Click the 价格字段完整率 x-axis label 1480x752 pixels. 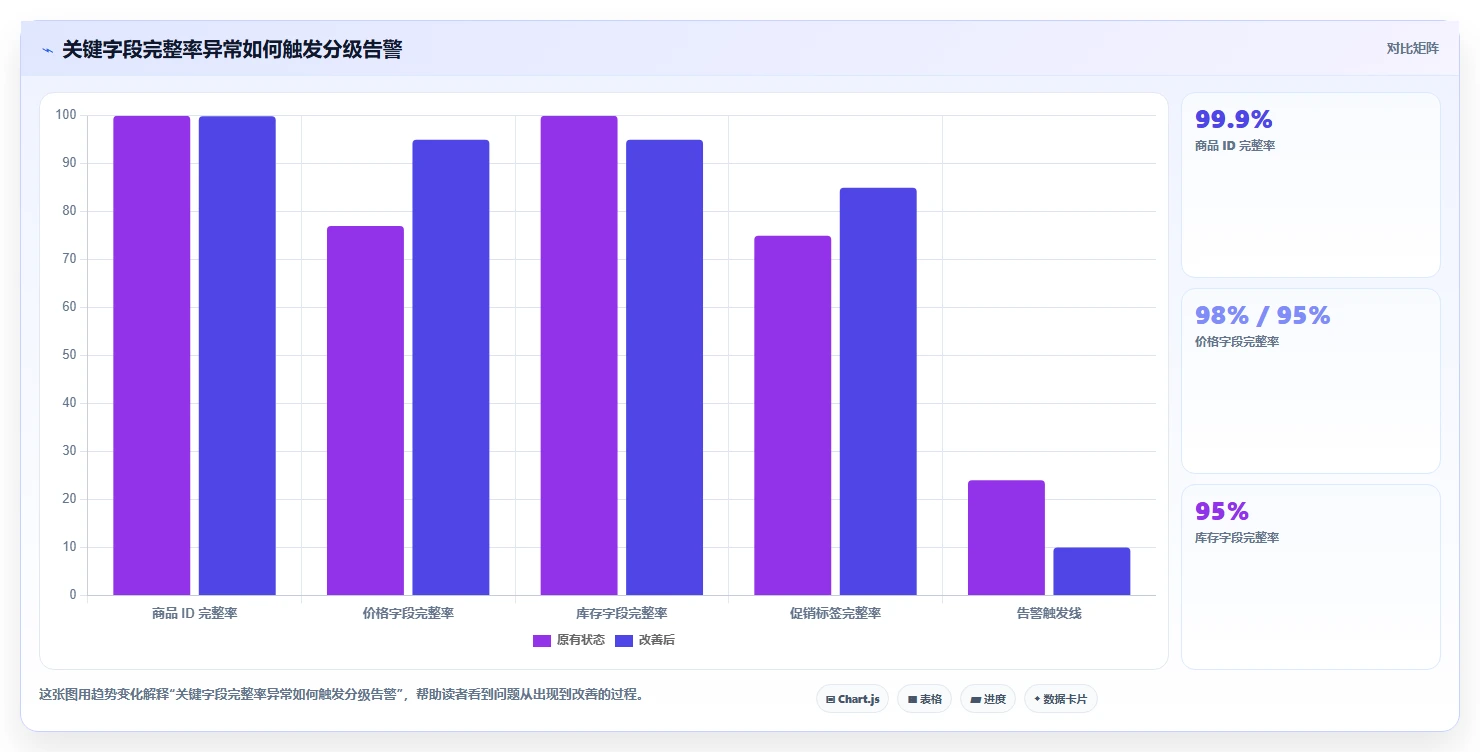coord(408,613)
